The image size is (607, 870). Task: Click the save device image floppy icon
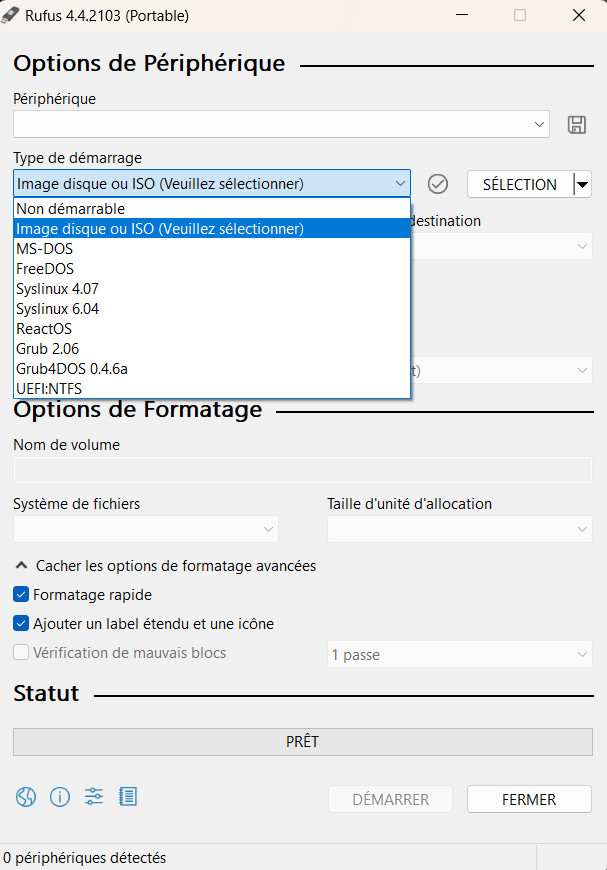click(x=576, y=124)
